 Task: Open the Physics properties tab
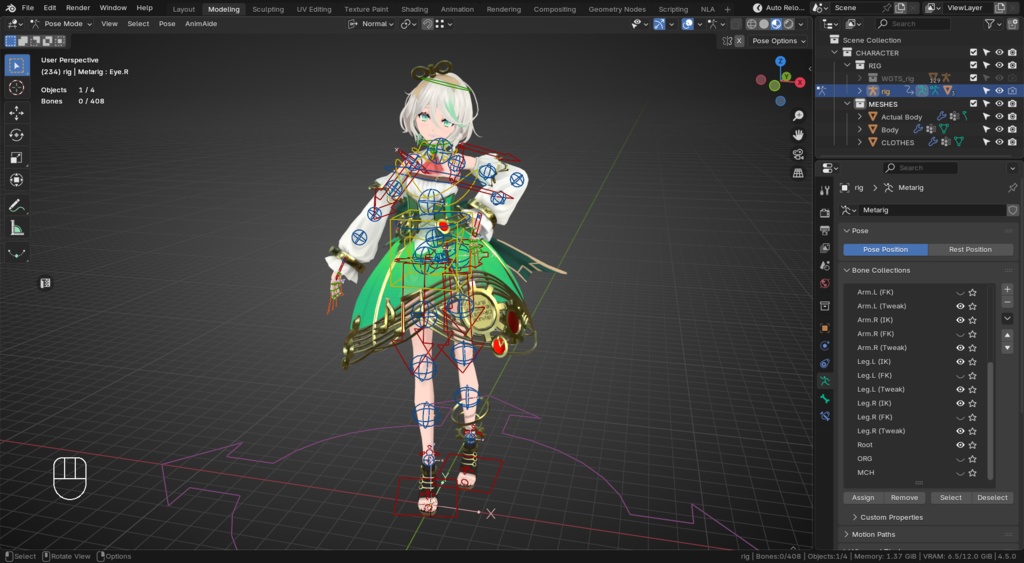[825, 346]
